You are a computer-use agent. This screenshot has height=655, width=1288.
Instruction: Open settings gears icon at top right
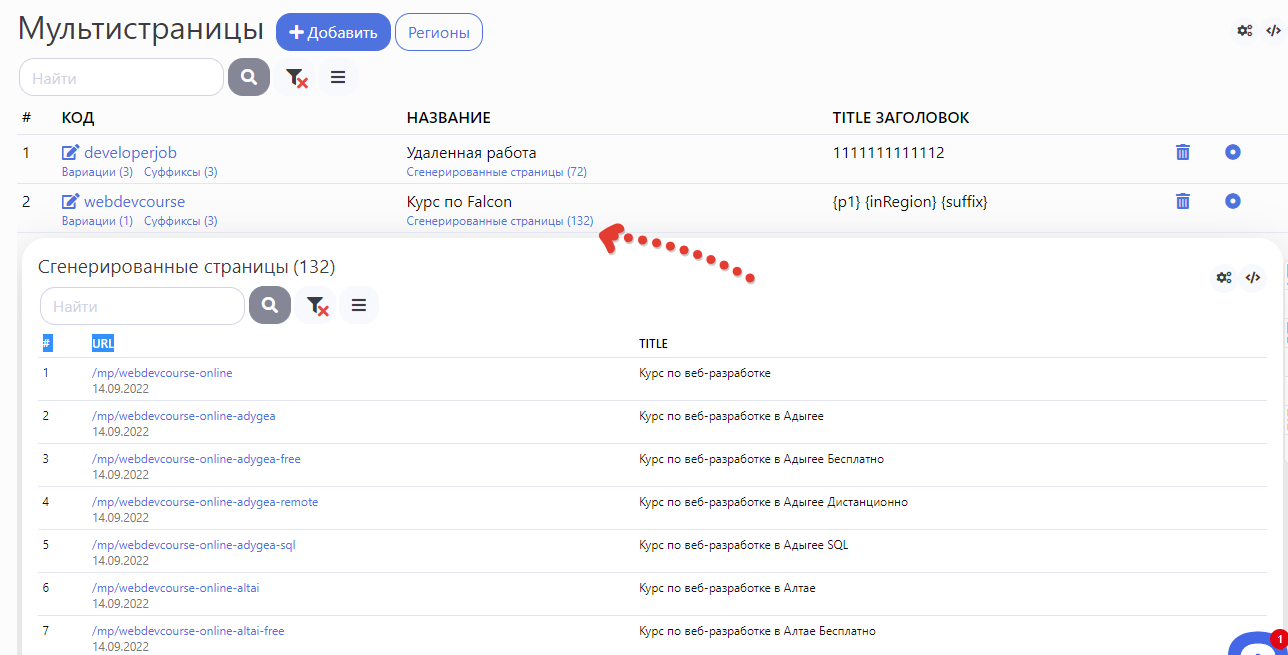[x=1244, y=30]
